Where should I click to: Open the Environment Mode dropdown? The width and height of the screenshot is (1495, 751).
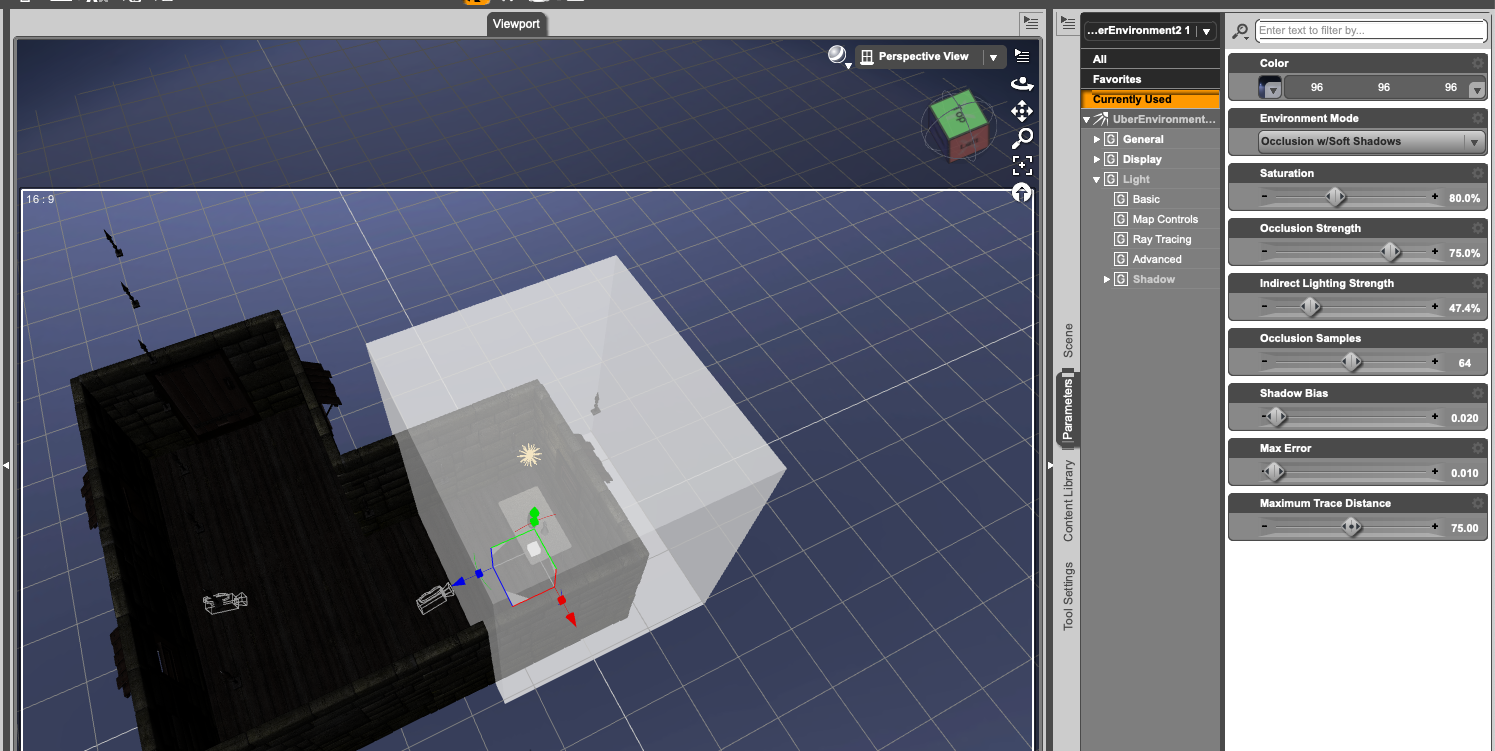pyautogui.click(x=1370, y=142)
